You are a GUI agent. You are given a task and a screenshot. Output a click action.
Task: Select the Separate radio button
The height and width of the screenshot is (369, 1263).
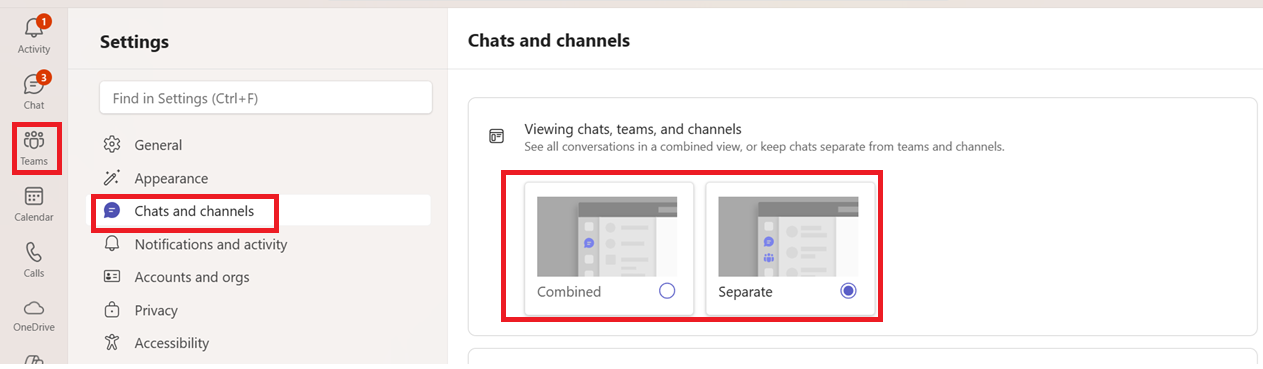(849, 291)
